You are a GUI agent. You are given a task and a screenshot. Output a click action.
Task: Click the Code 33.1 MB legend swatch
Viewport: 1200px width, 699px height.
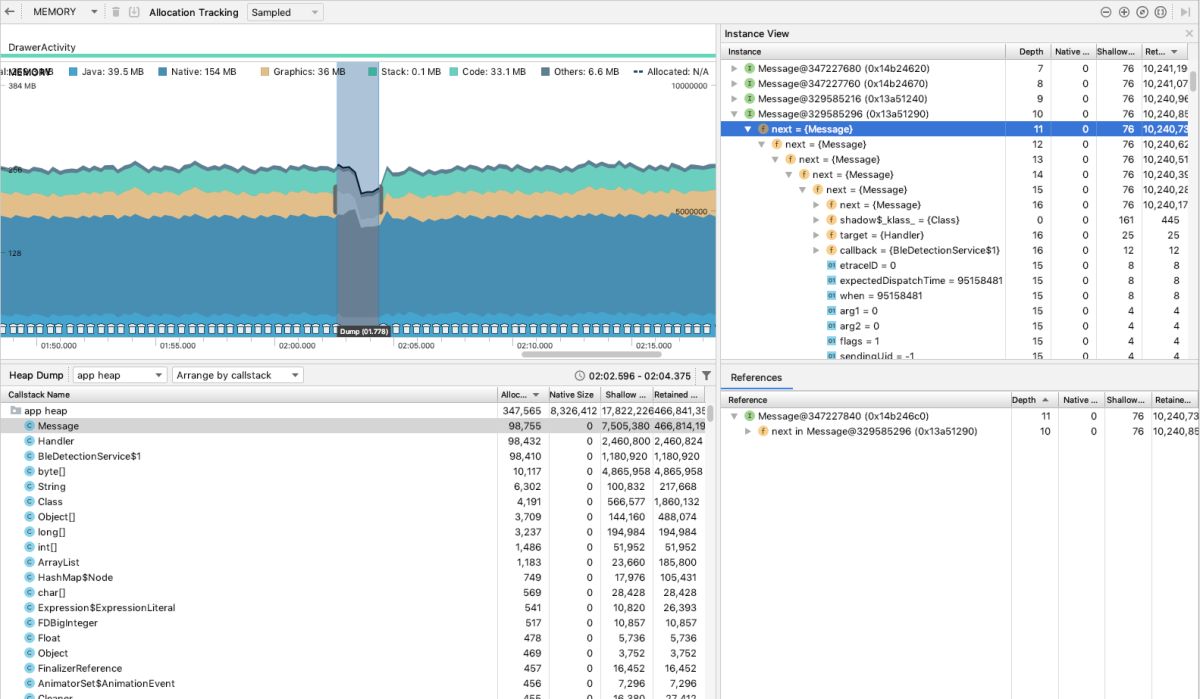tap(454, 72)
